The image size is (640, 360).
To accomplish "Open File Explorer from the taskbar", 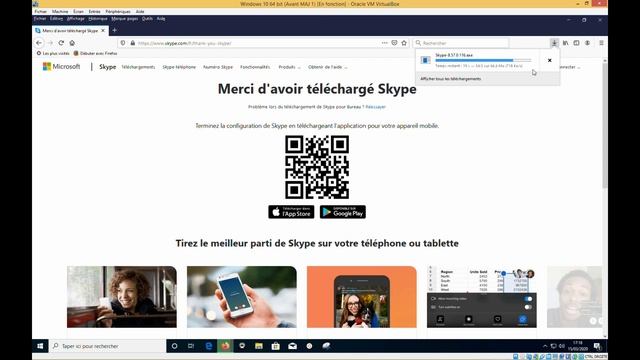I will pyautogui.click(x=259, y=346).
